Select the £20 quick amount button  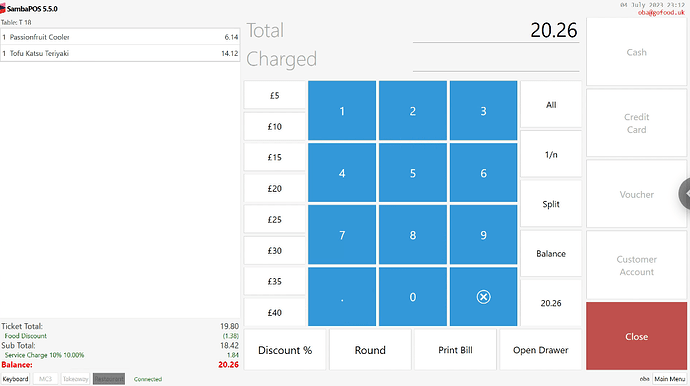click(275, 188)
